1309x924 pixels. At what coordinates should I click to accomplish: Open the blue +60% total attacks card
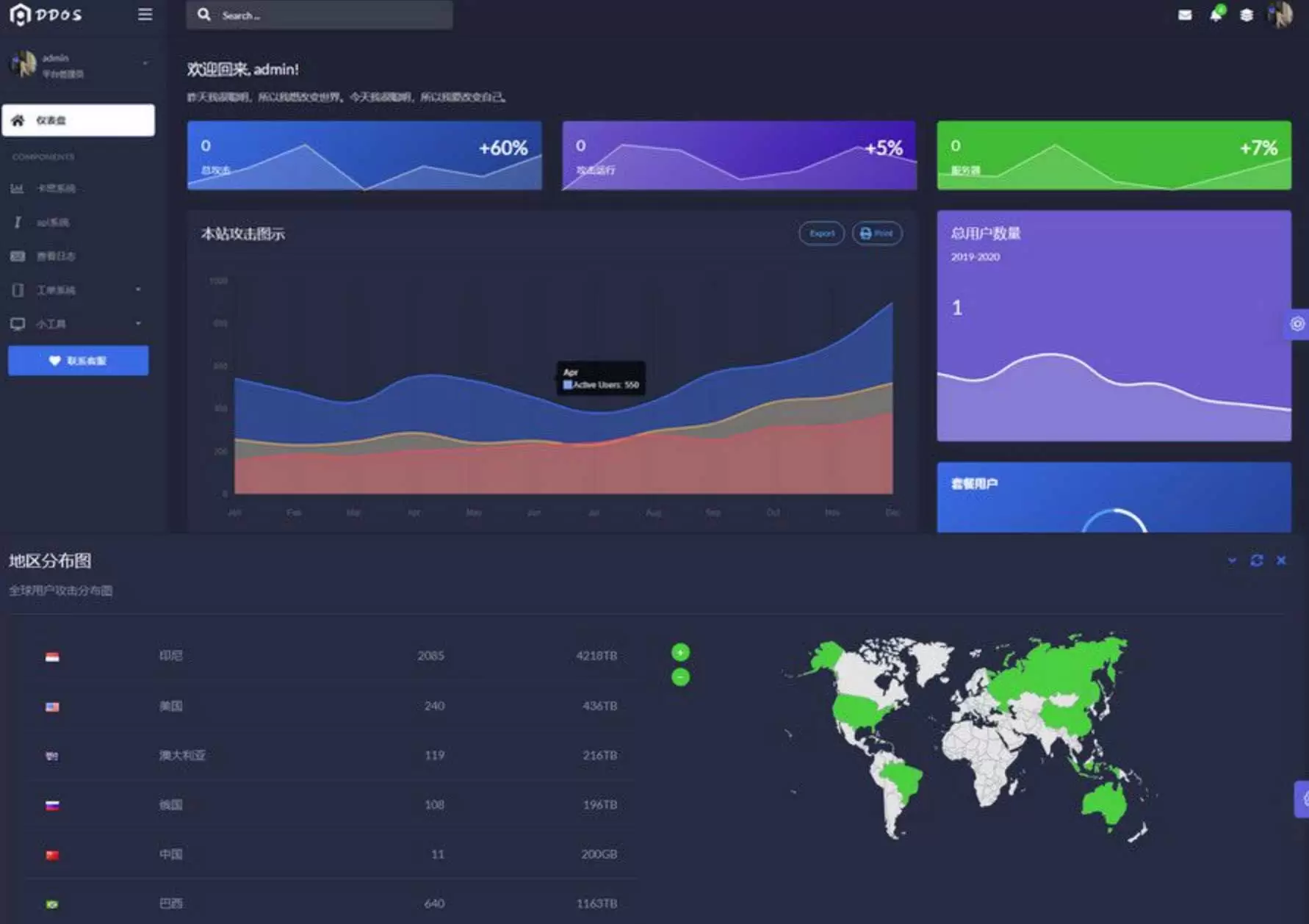click(365, 156)
